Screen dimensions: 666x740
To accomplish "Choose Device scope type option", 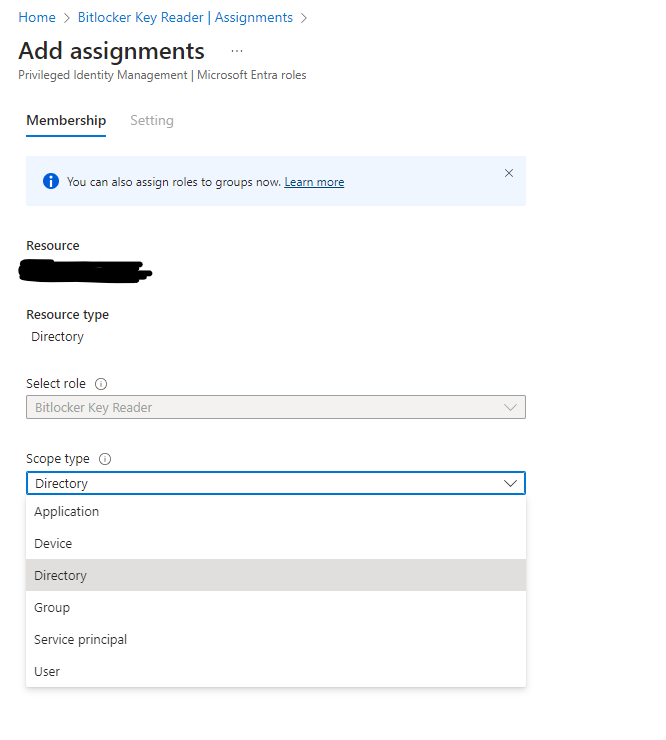I will coord(276,544).
